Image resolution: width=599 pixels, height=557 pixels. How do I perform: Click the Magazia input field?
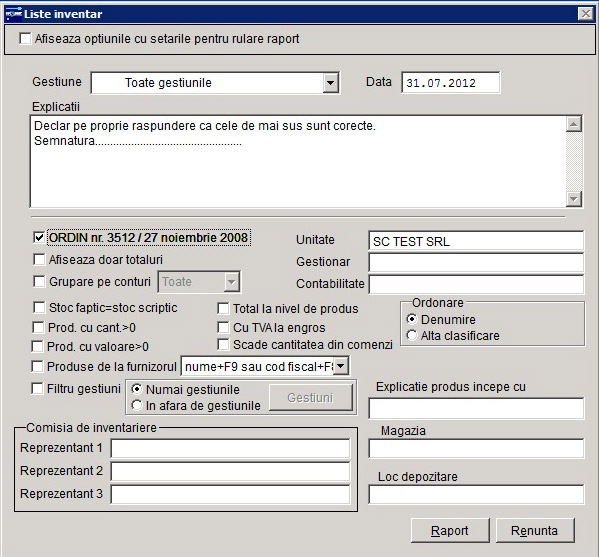(476, 449)
